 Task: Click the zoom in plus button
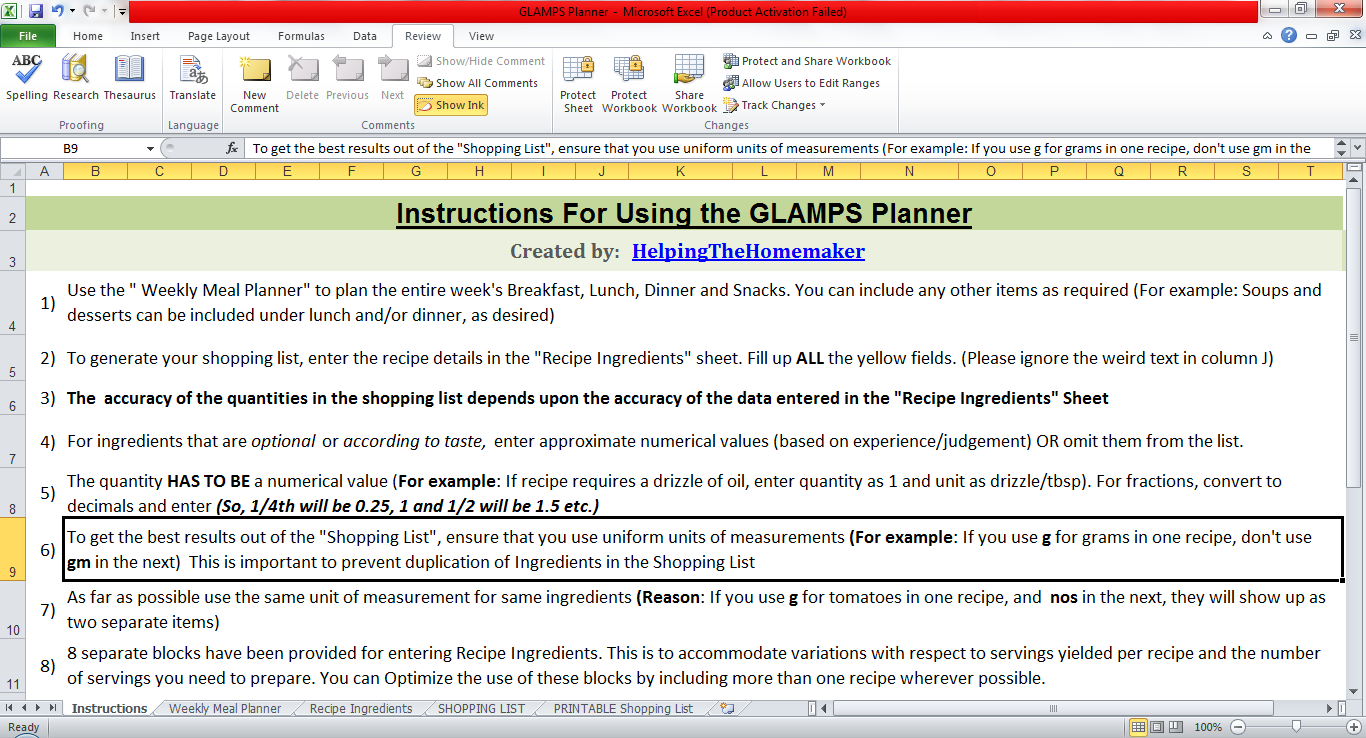pyautogui.click(x=1352, y=727)
